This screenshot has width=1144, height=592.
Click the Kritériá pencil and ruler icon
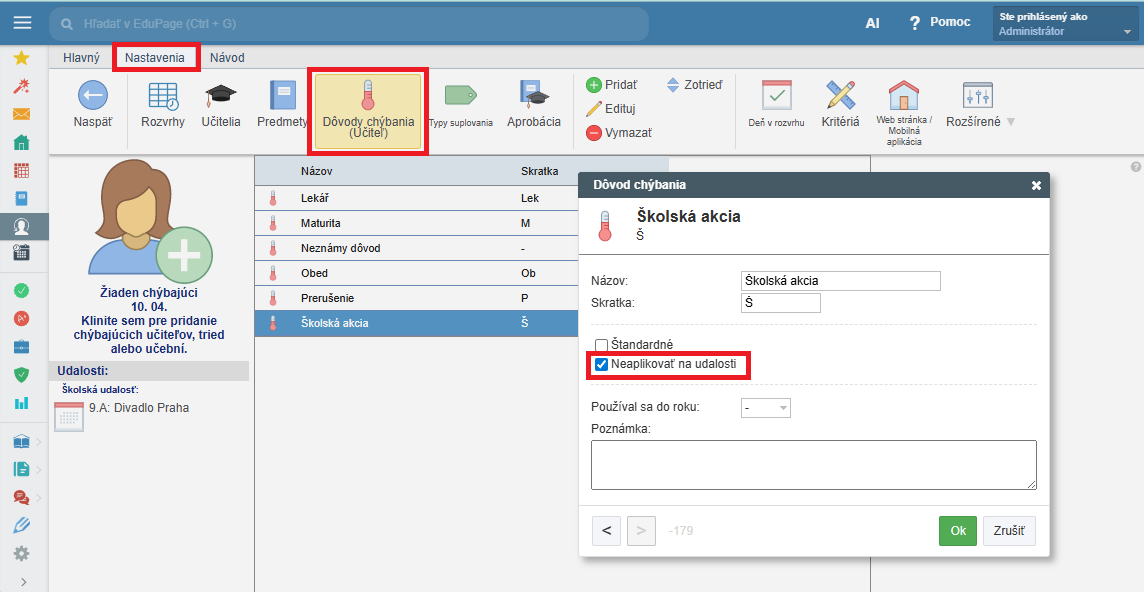click(x=840, y=97)
